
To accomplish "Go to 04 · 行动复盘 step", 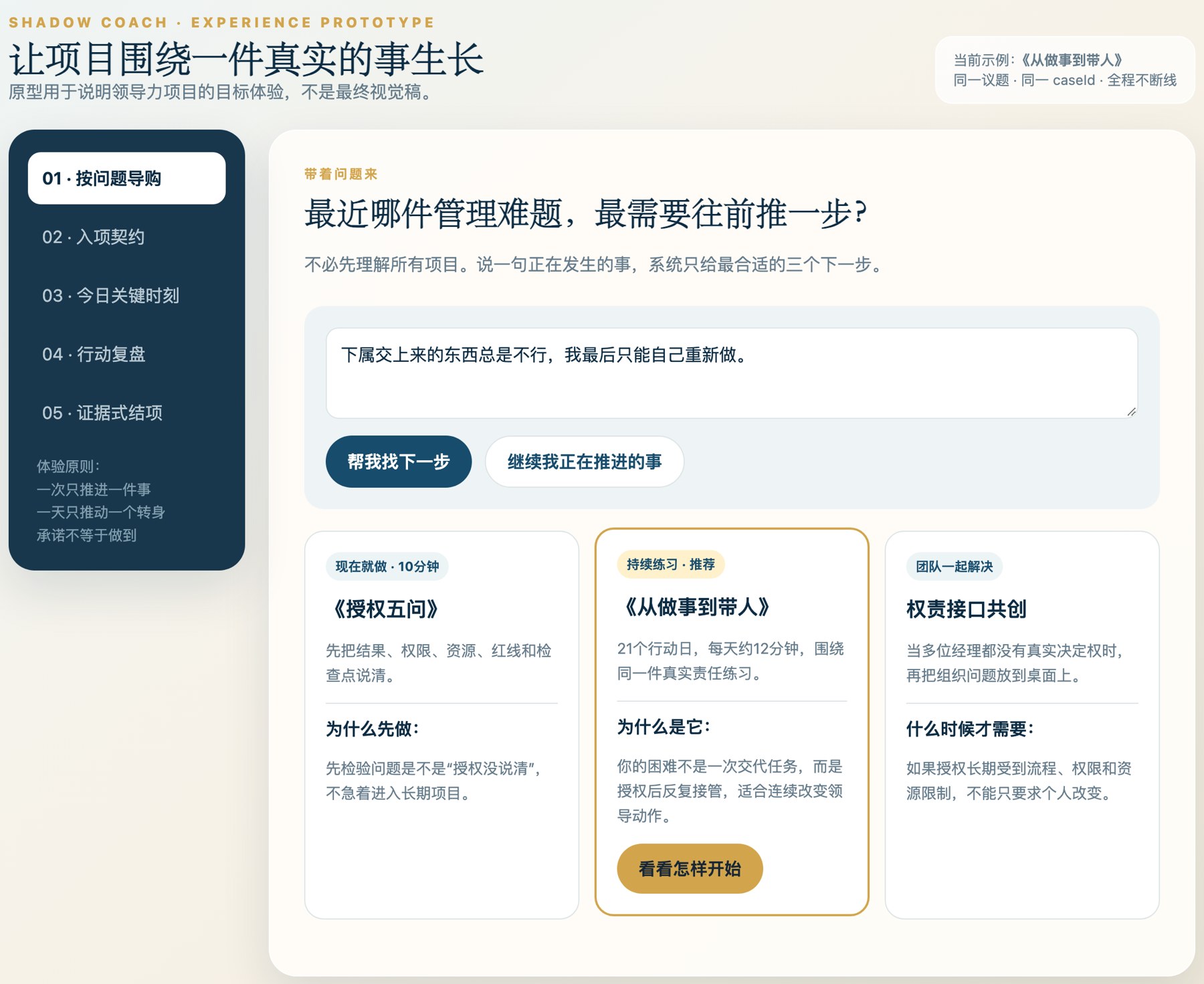I will click(x=126, y=354).
